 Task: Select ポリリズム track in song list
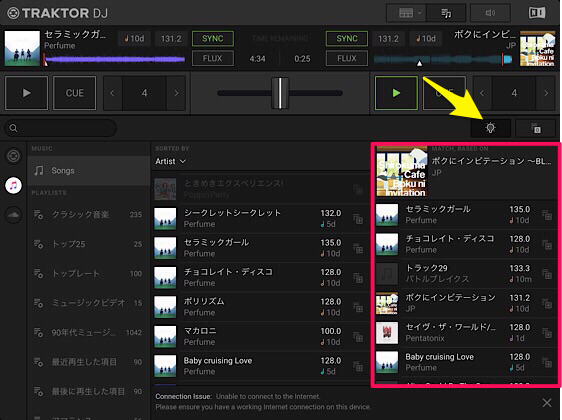[261, 307]
